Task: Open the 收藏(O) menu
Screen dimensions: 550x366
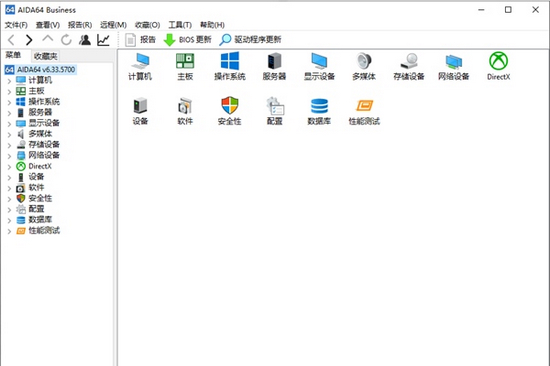Action: click(147, 25)
